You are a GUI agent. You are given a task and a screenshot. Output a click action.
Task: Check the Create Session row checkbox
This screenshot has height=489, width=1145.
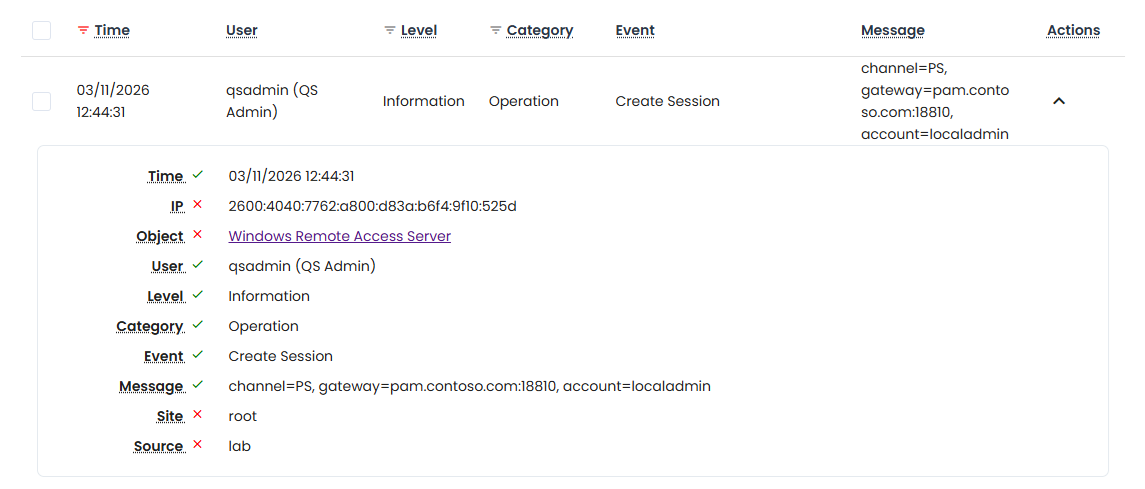[41, 101]
